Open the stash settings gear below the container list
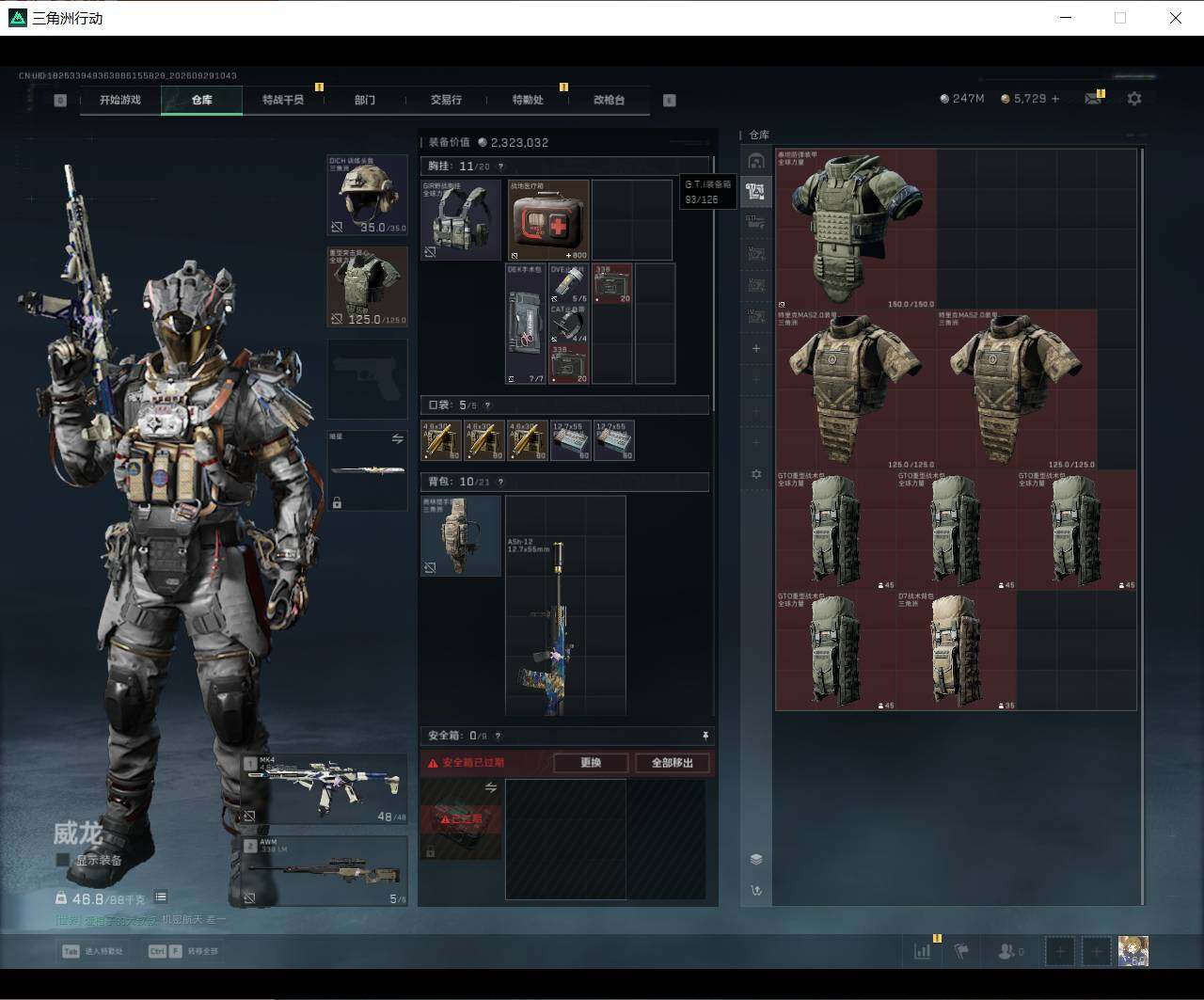The height and width of the screenshot is (1000, 1204). coord(755,474)
